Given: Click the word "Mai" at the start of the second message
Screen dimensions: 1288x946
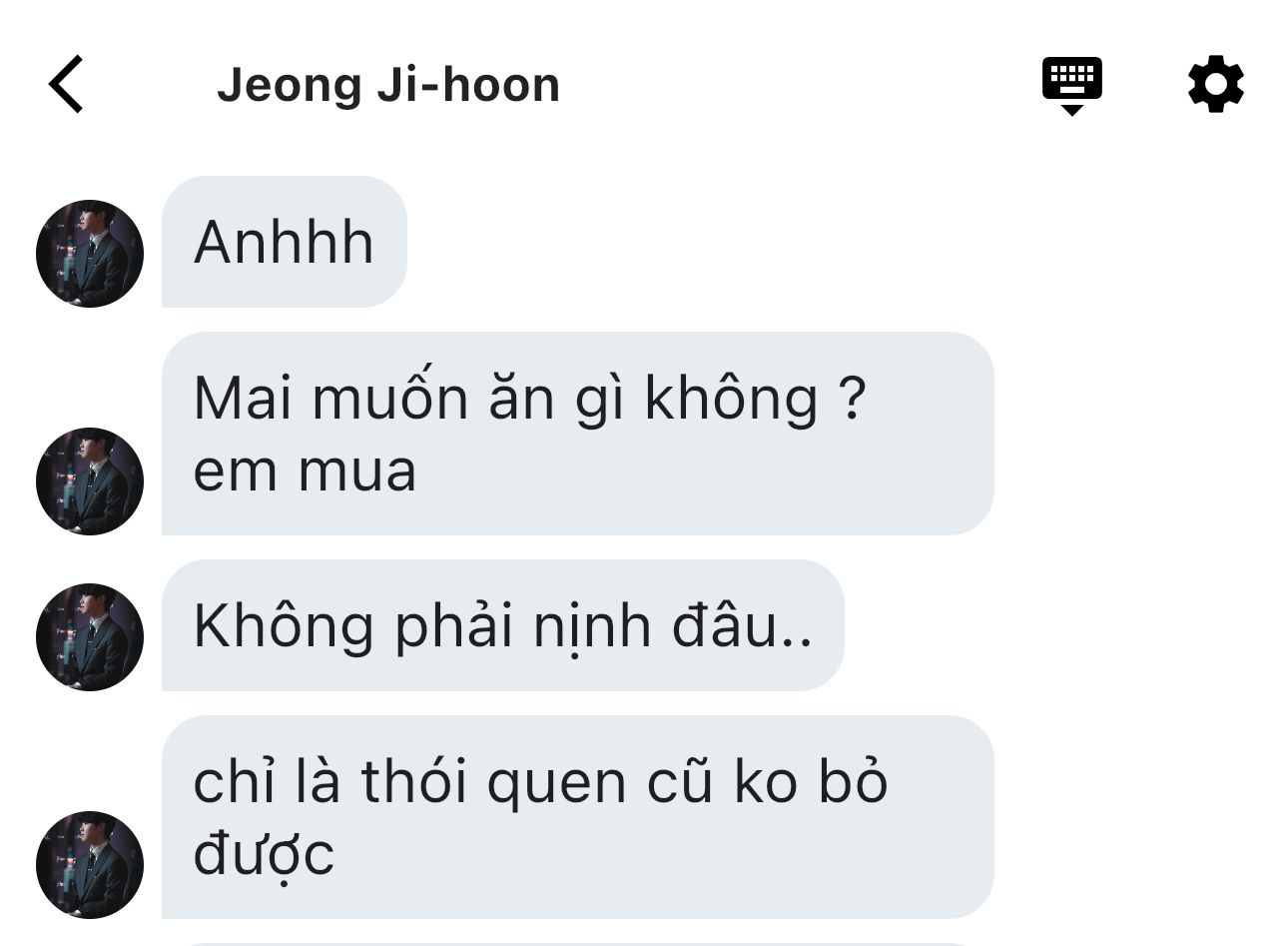Looking at the screenshot, I should pyautogui.click(x=244, y=398).
